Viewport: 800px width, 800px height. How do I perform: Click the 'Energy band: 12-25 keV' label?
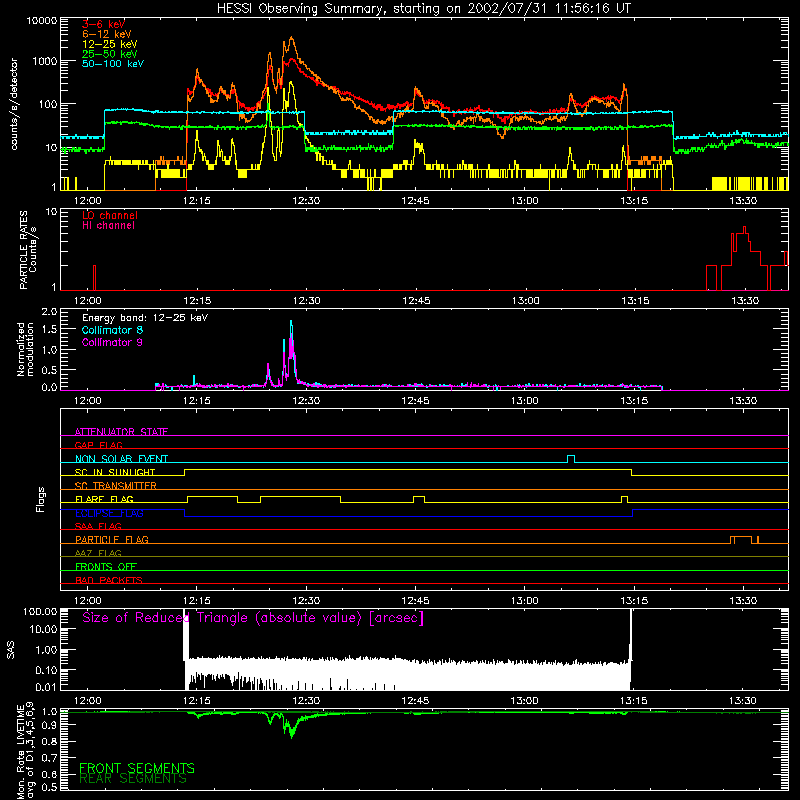click(x=145, y=318)
